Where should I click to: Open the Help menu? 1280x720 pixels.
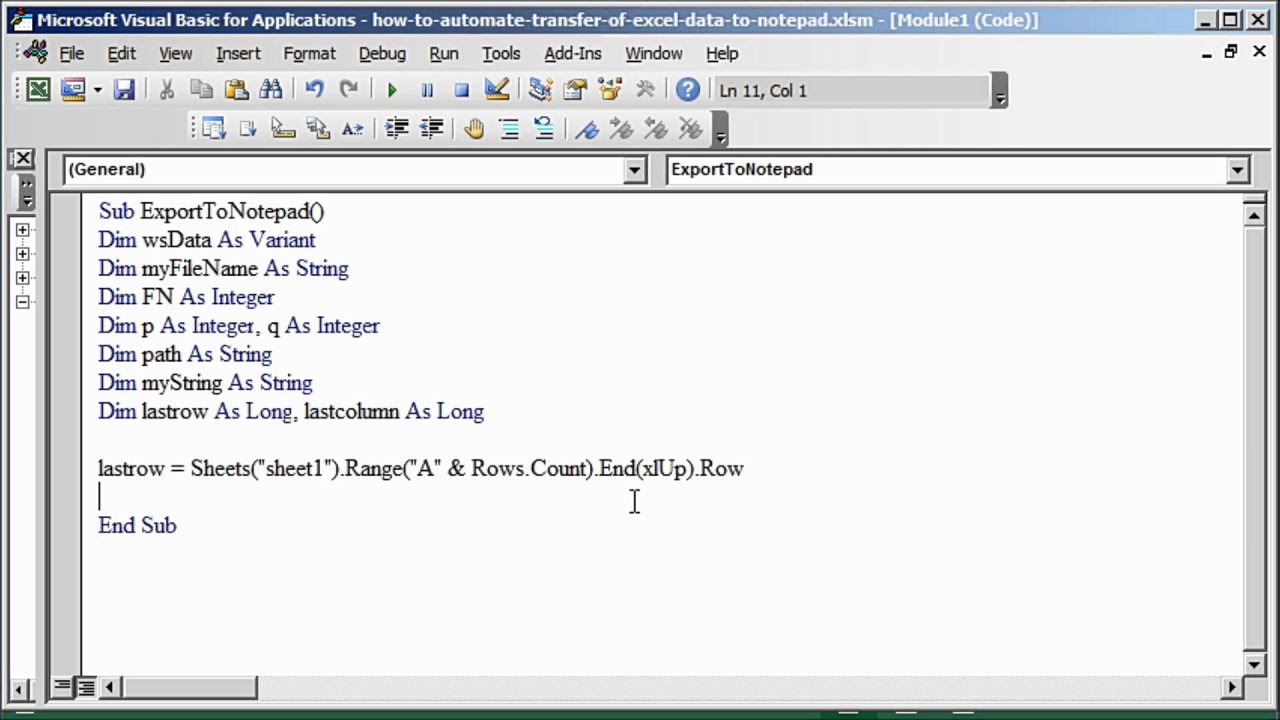pos(722,53)
